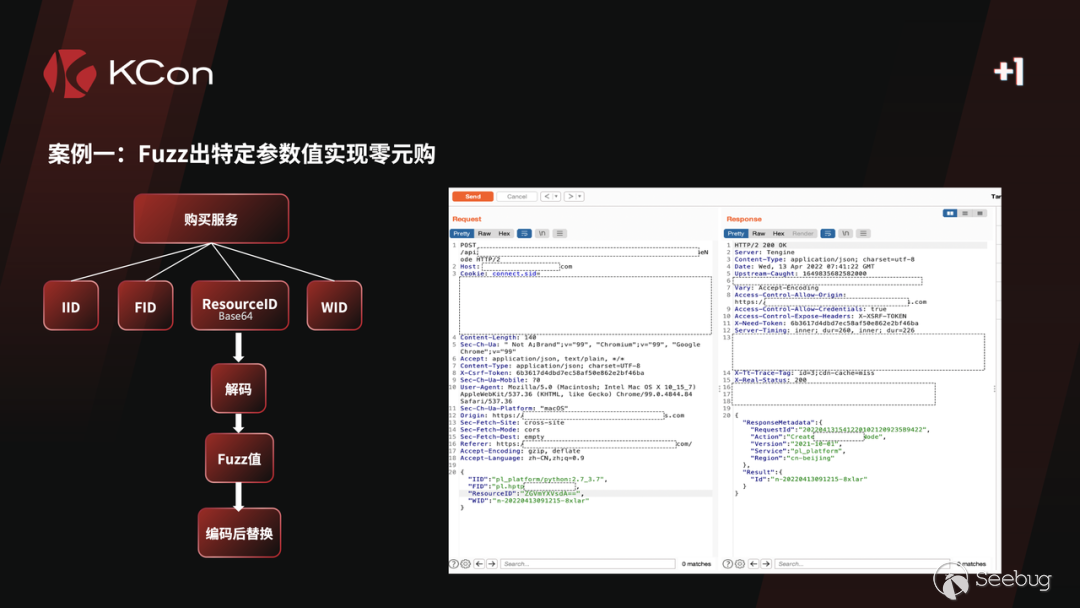1080x608 pixels.
Task: Switch to combined tabbed layout view
Action: point(980,213)
